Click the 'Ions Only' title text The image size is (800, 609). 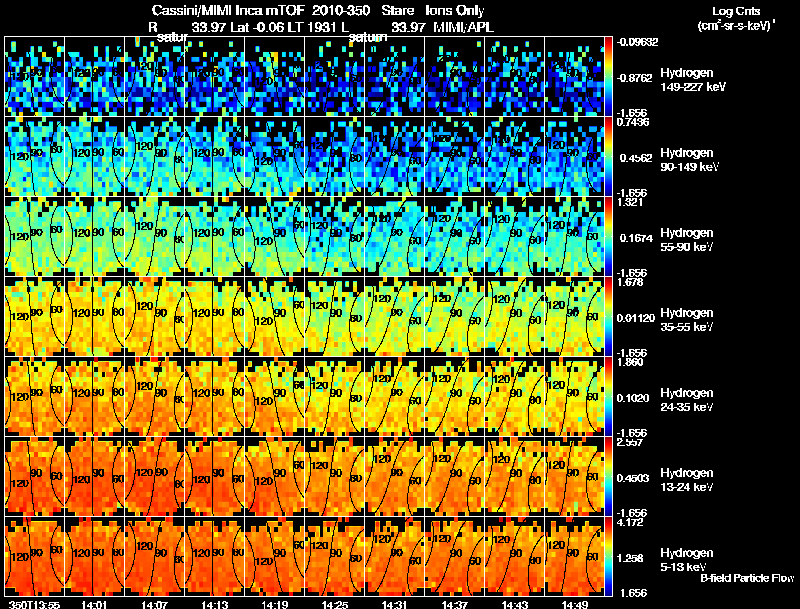[455, 11]
